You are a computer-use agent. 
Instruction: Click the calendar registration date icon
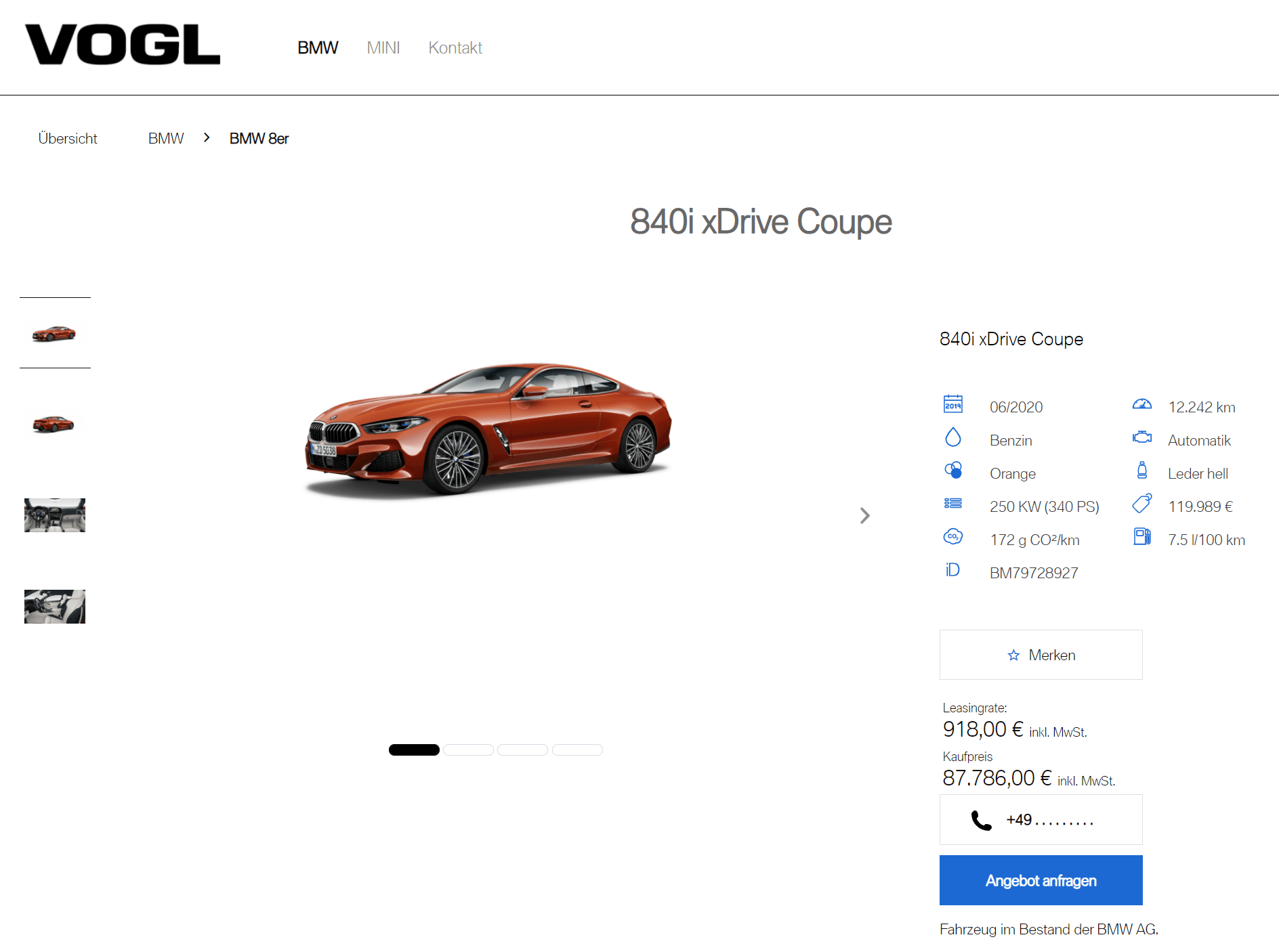click(953, 404)
